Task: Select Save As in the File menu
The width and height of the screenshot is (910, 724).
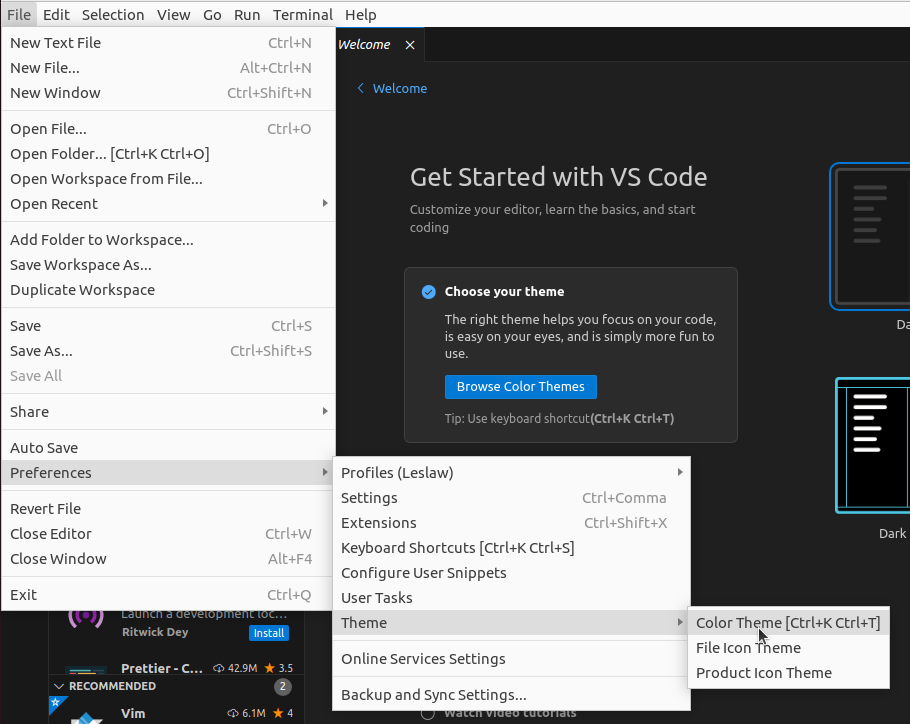Action: (168, 350)
